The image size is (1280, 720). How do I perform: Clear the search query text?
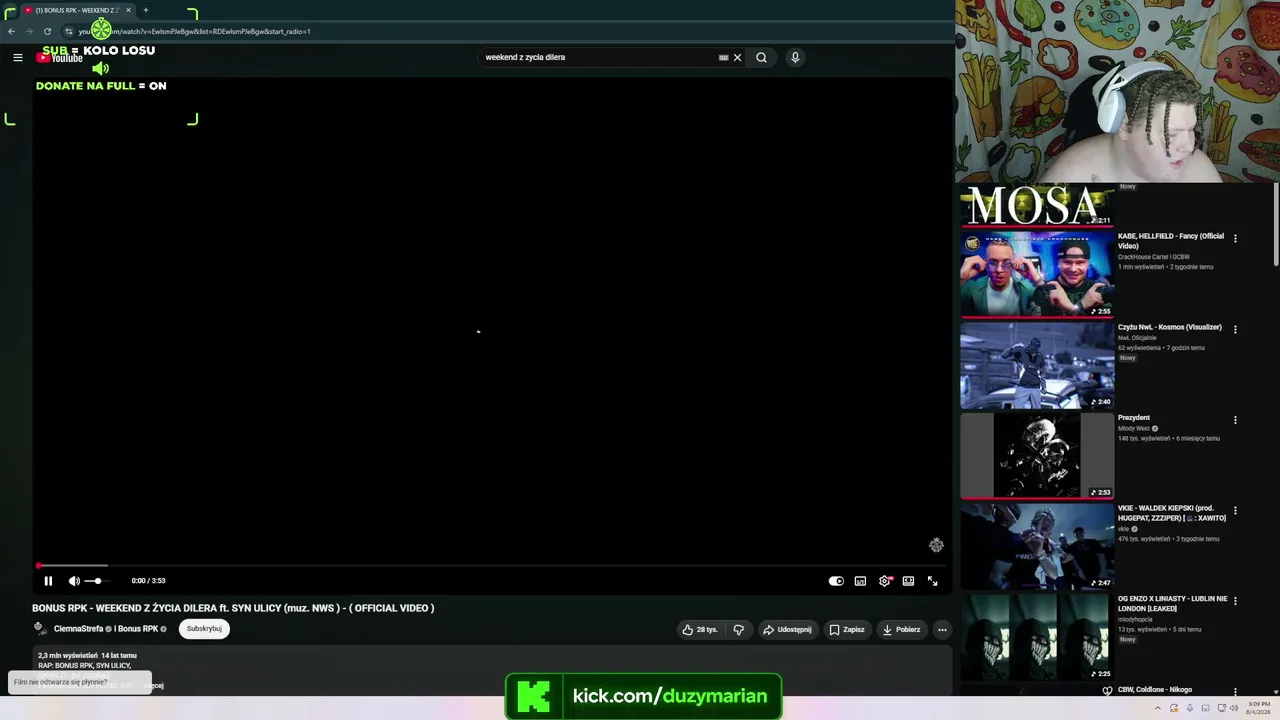(738, 58)
